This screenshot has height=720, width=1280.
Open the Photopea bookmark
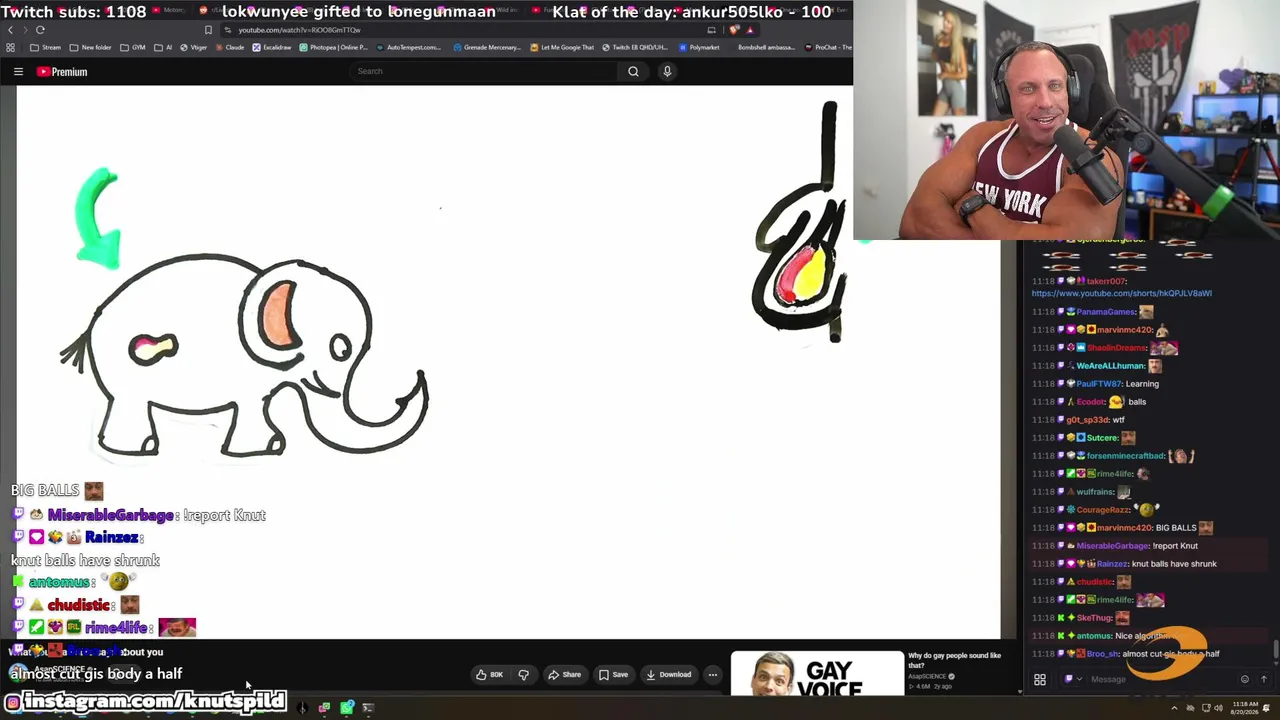click(332, 47)
